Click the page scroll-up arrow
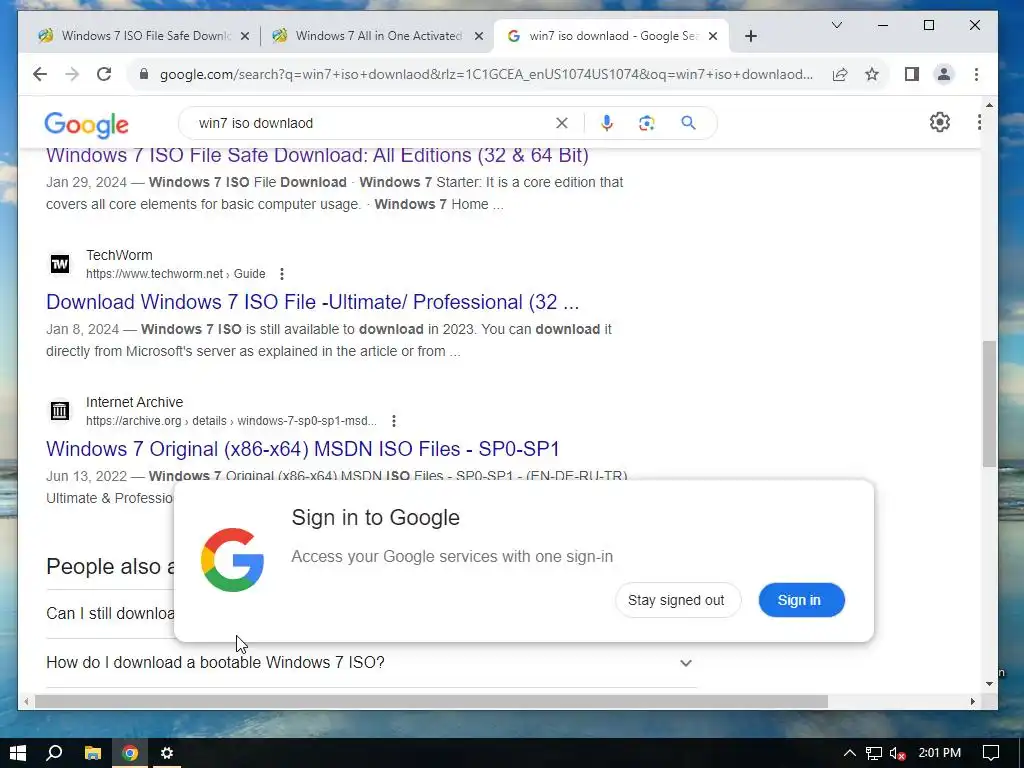This screenshot has width=1024, height=768. point(989,104)
